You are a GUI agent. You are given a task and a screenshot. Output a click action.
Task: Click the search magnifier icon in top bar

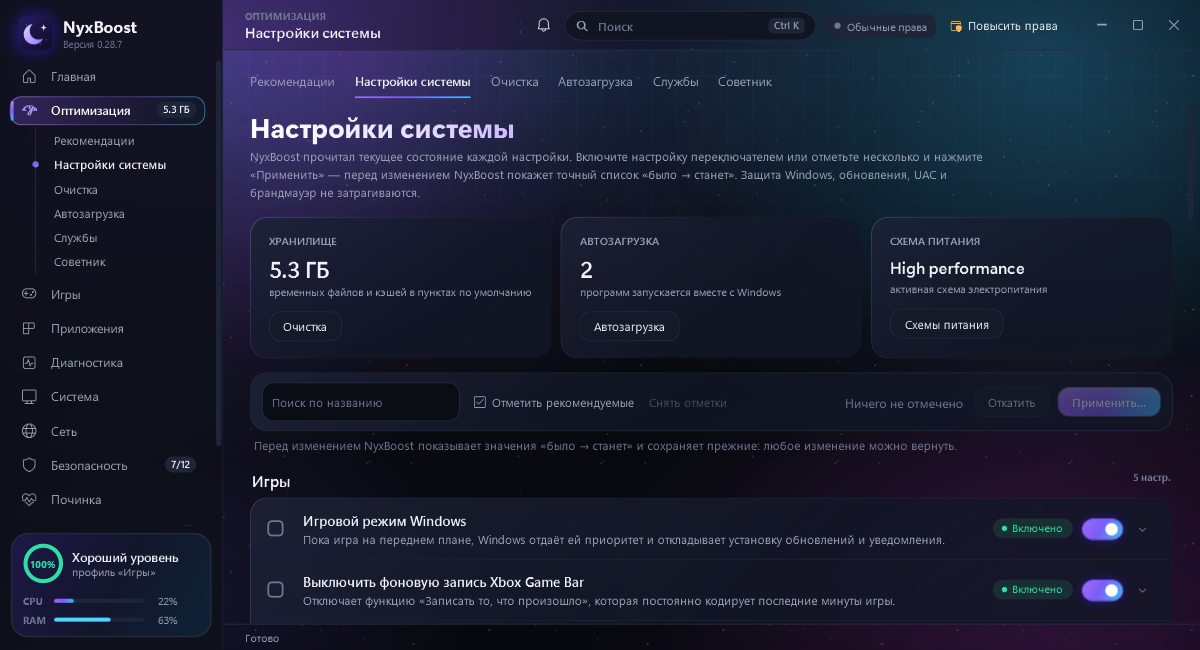pos(582,26)
